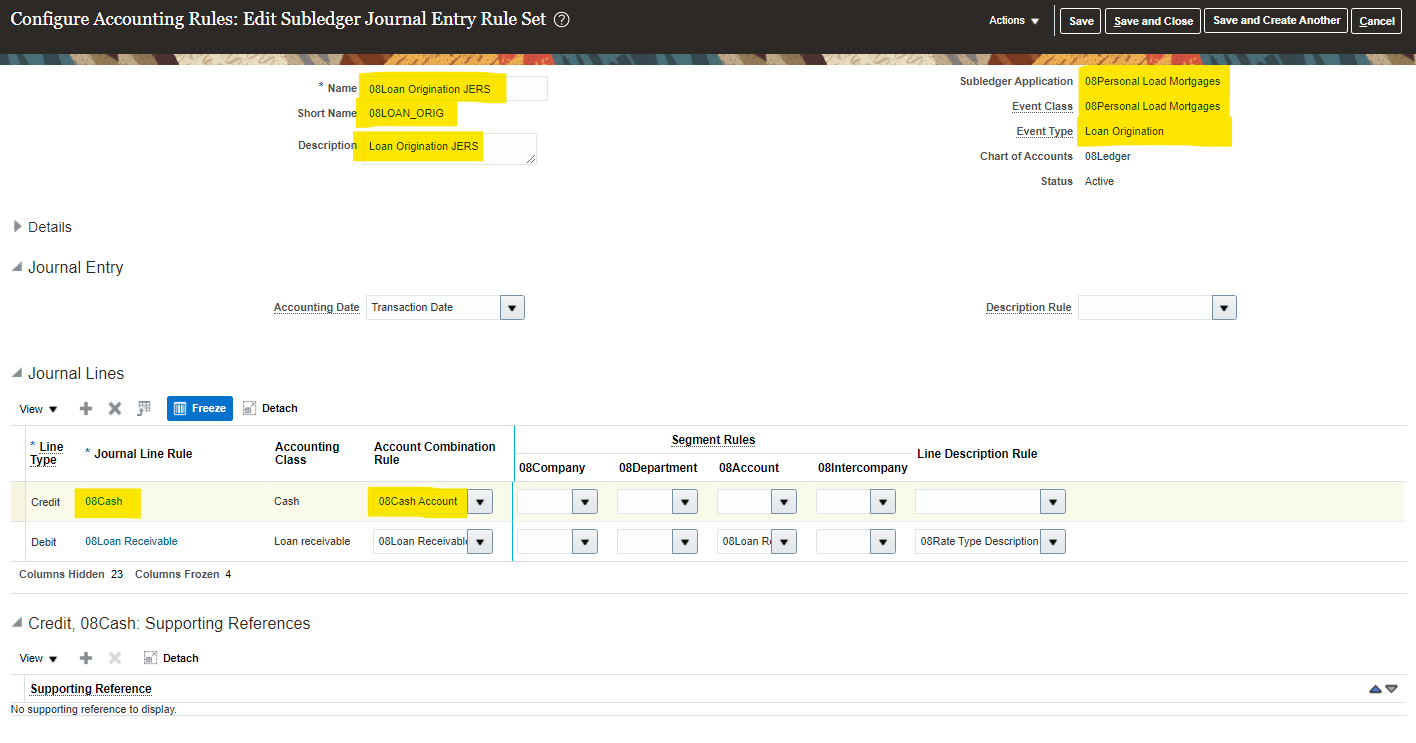The height and width of the screenshot is (743, 1416).
Task: Delete the selected journal line
Action: coord(115,408)
